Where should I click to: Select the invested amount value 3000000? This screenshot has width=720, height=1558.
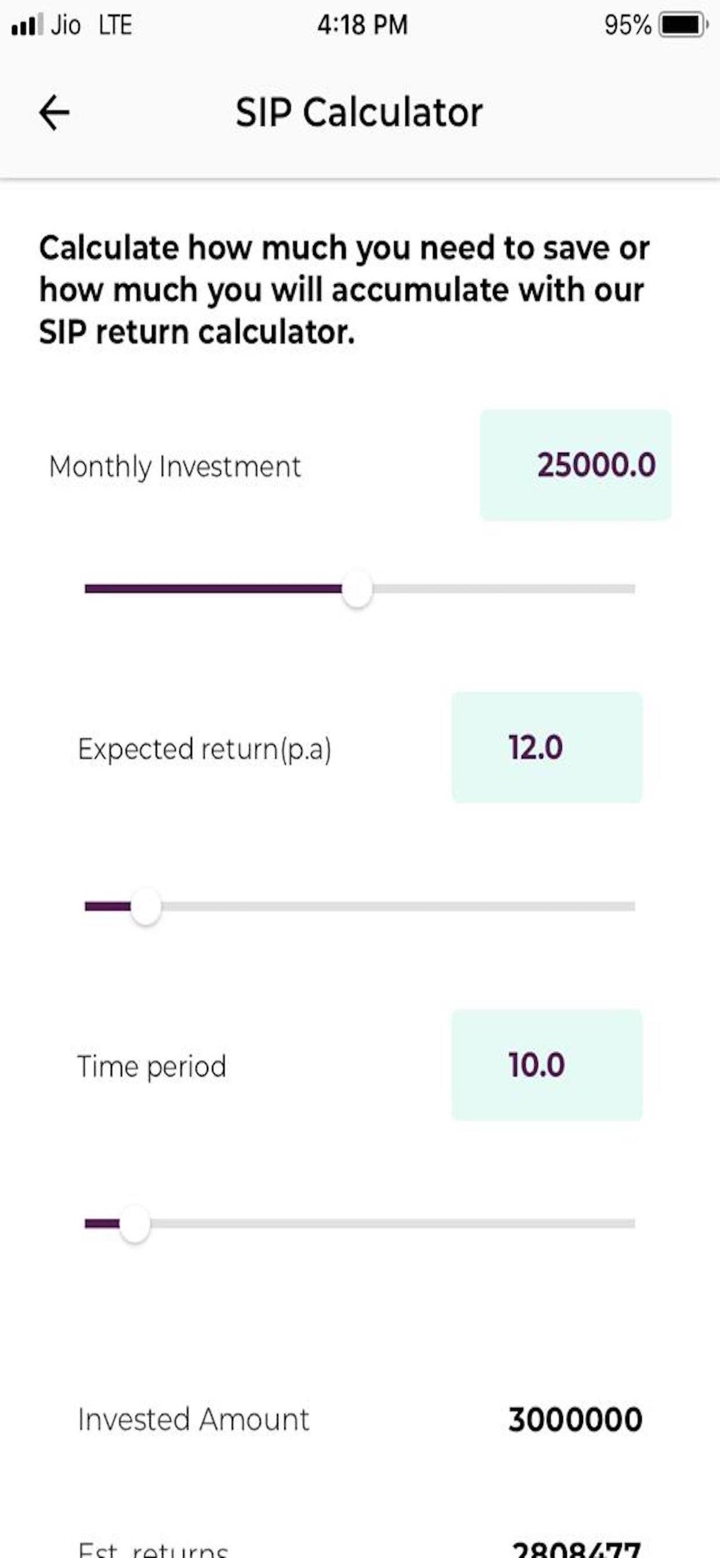[x=575, y=1419]
